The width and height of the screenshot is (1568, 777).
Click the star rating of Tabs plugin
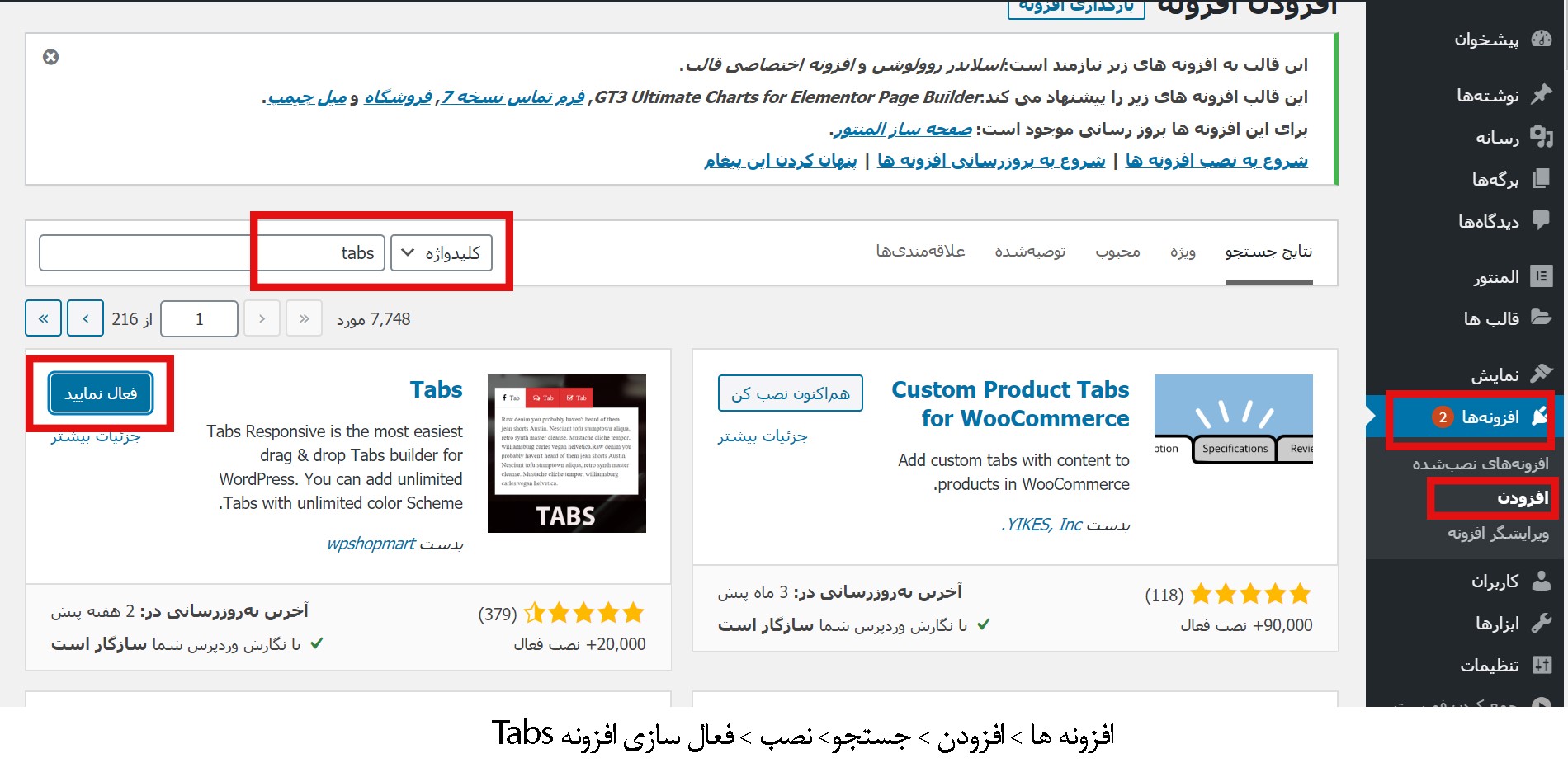click(583, 613)
